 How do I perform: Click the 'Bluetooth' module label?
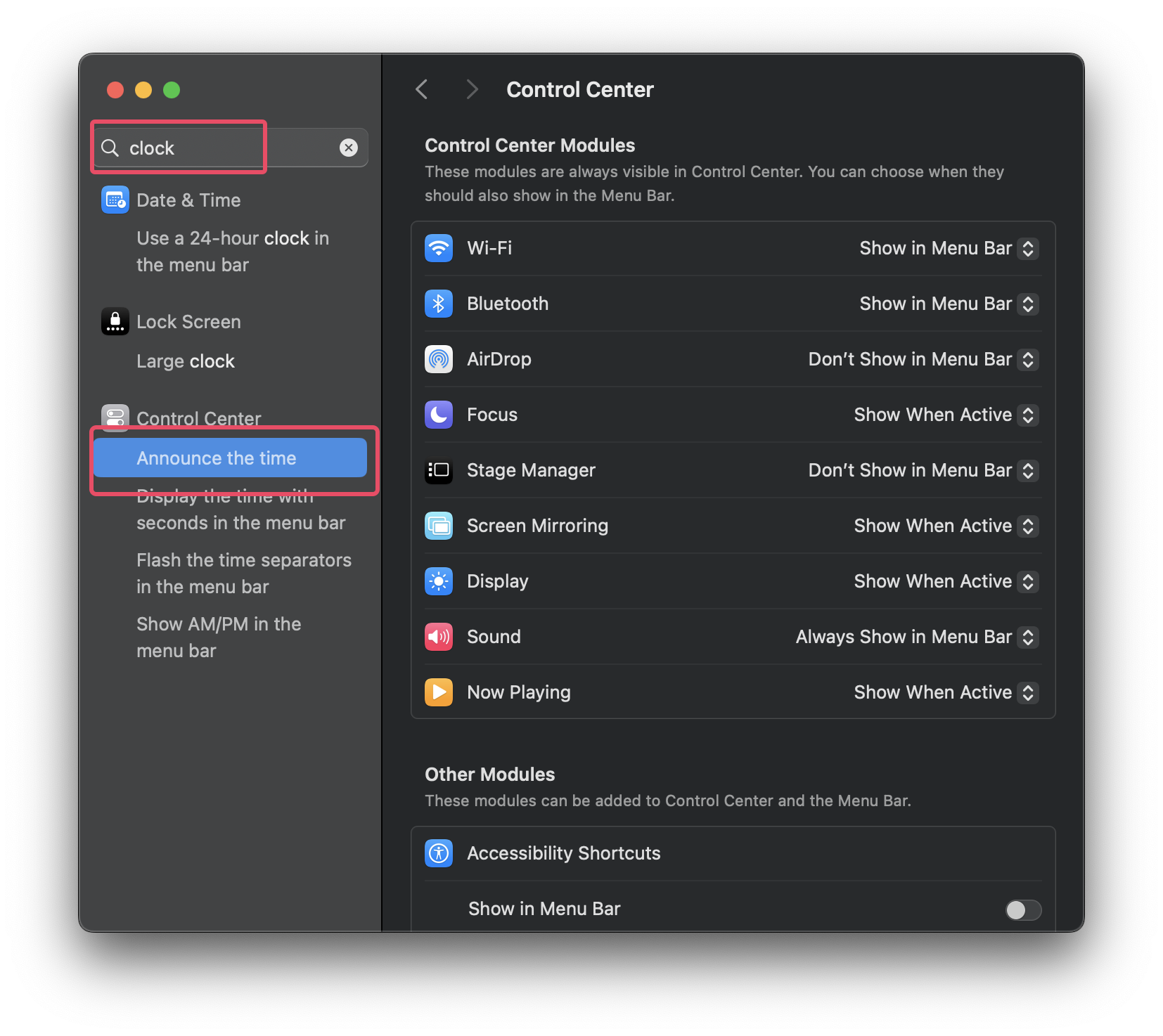(508, 304)
